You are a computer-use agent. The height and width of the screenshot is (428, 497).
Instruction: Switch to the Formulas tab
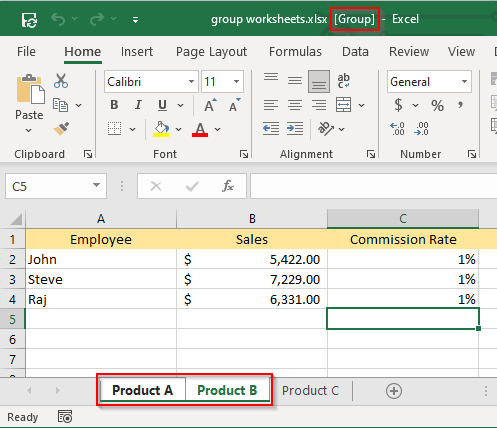point(295,52)
